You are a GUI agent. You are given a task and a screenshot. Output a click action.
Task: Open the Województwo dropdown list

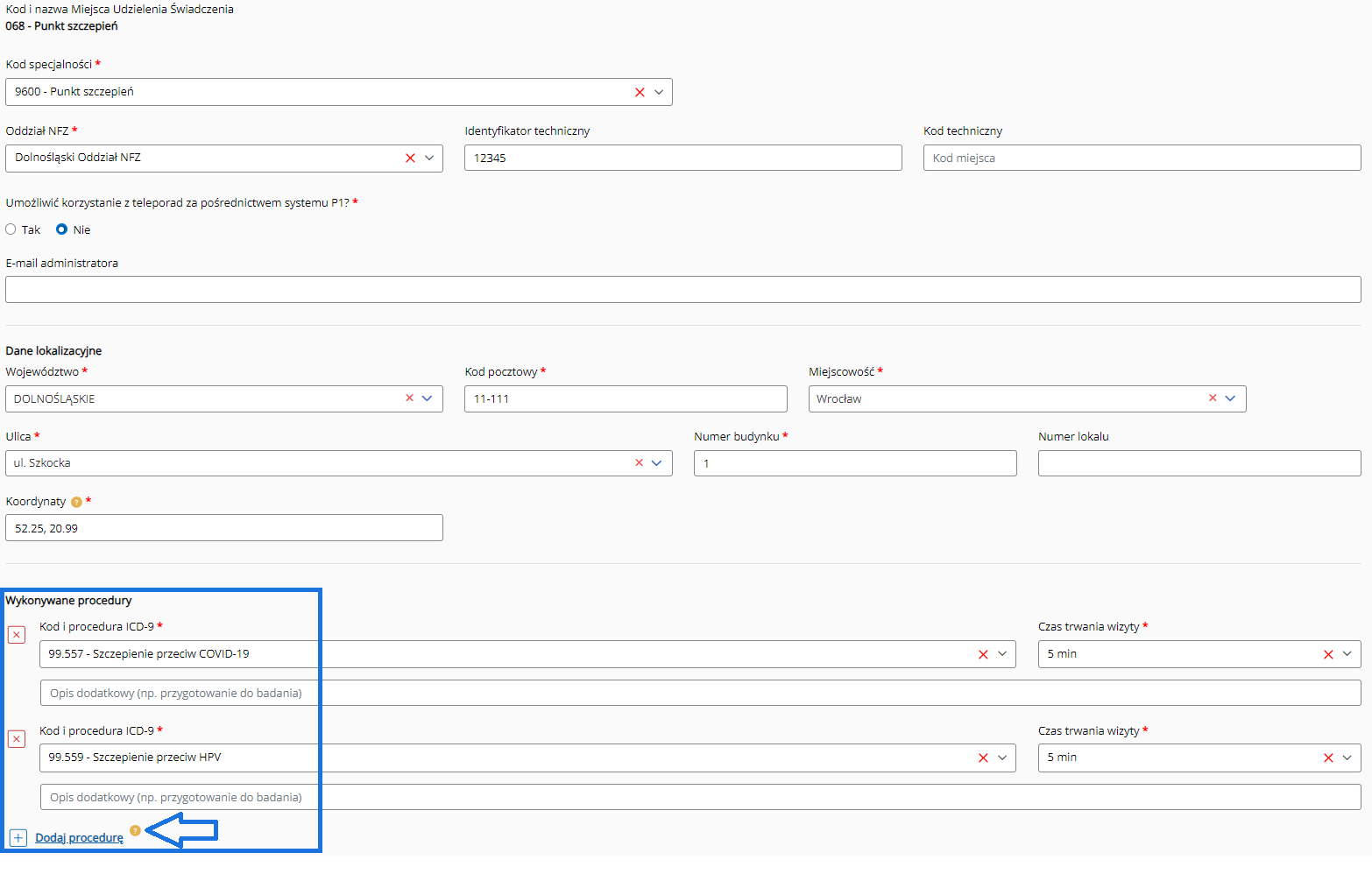pos(428,398)
